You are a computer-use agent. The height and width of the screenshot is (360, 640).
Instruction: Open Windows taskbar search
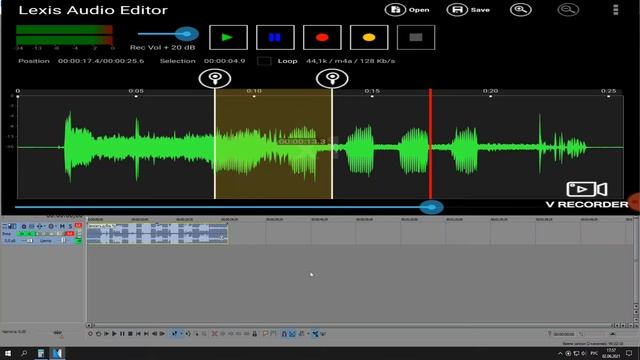click(x=24, y=353)
